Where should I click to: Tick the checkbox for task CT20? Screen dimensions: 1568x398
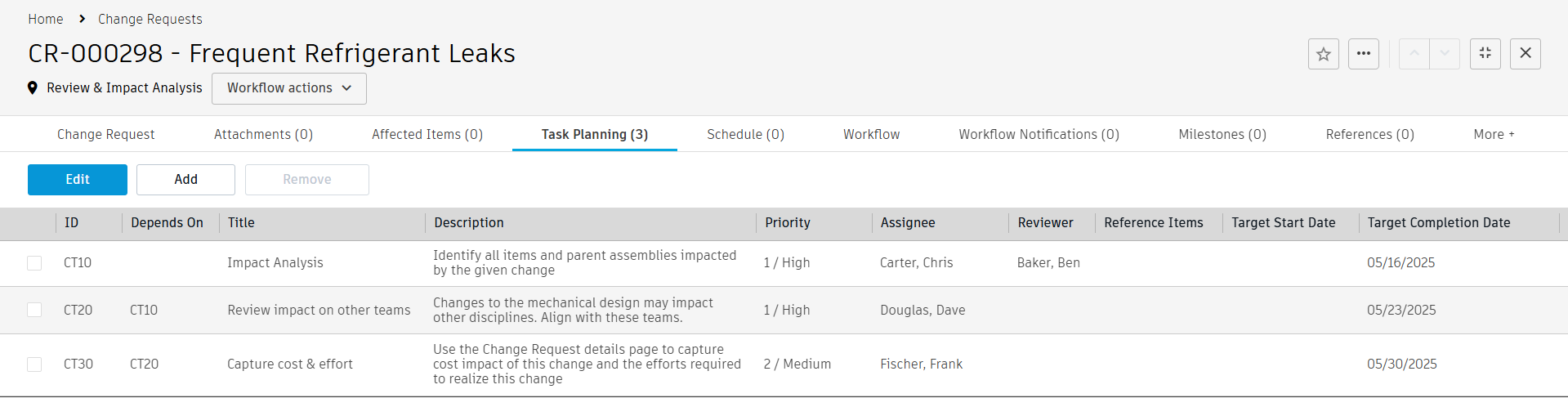click(x=34, y=311)
